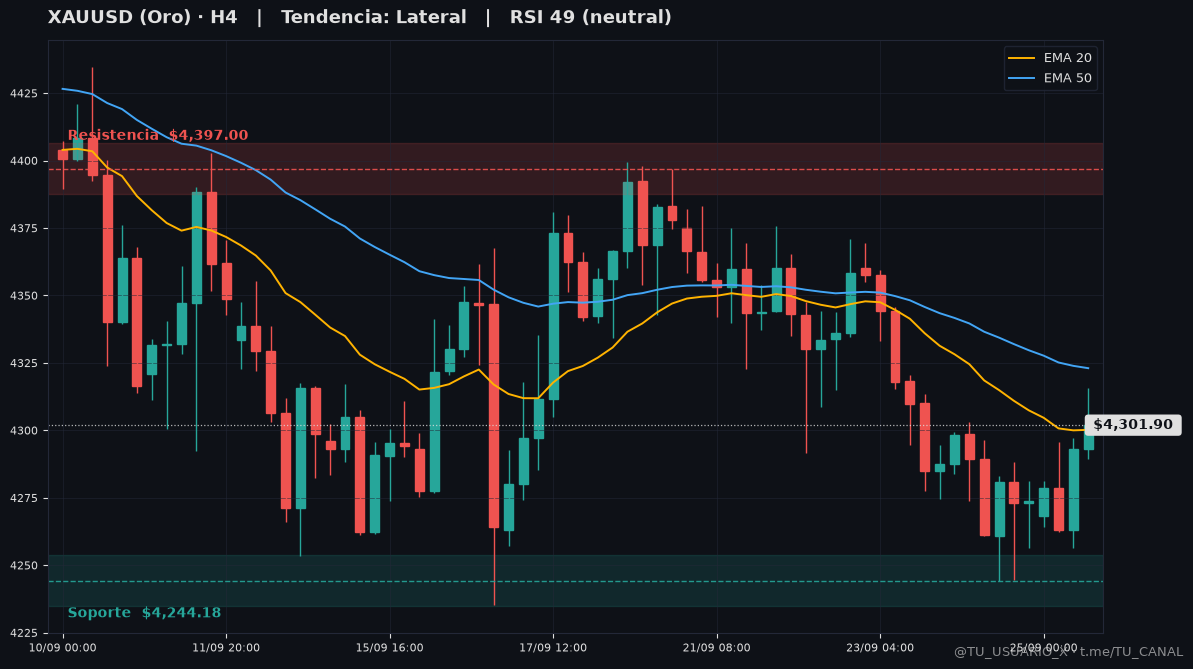The height and width of the screenshot is (669, 1193).
Task: Click the 11/09 20:00 time label
Action: click(226, 648)
